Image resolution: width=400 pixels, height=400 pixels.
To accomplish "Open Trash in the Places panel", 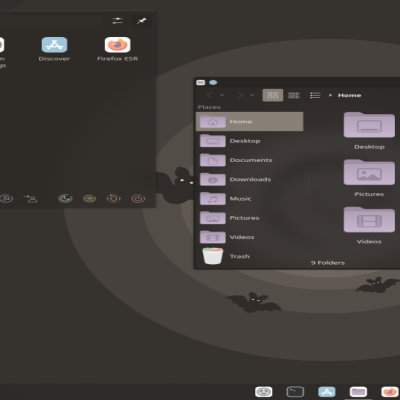I will 250,256.
